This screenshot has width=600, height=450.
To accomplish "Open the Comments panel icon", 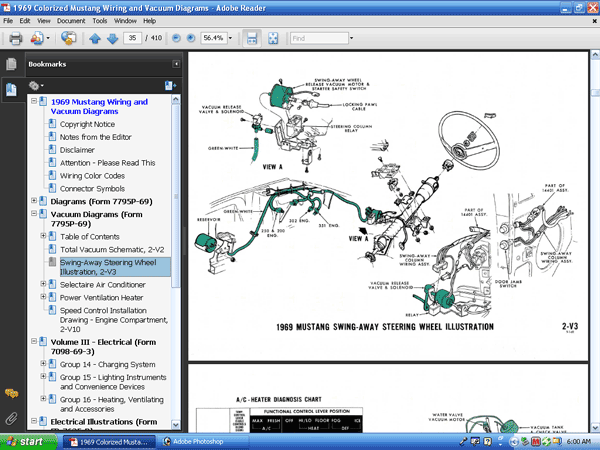I will coord(11,393).
